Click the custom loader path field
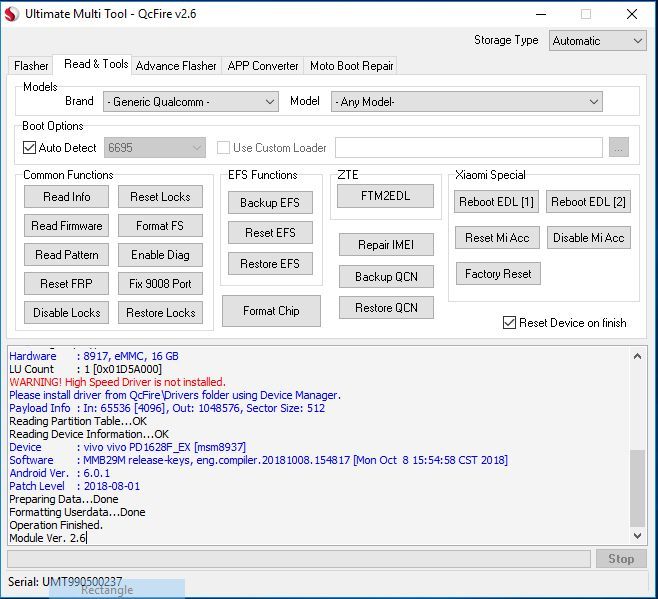Viewport: 658px width, 599px height. (x=469, y=148)
